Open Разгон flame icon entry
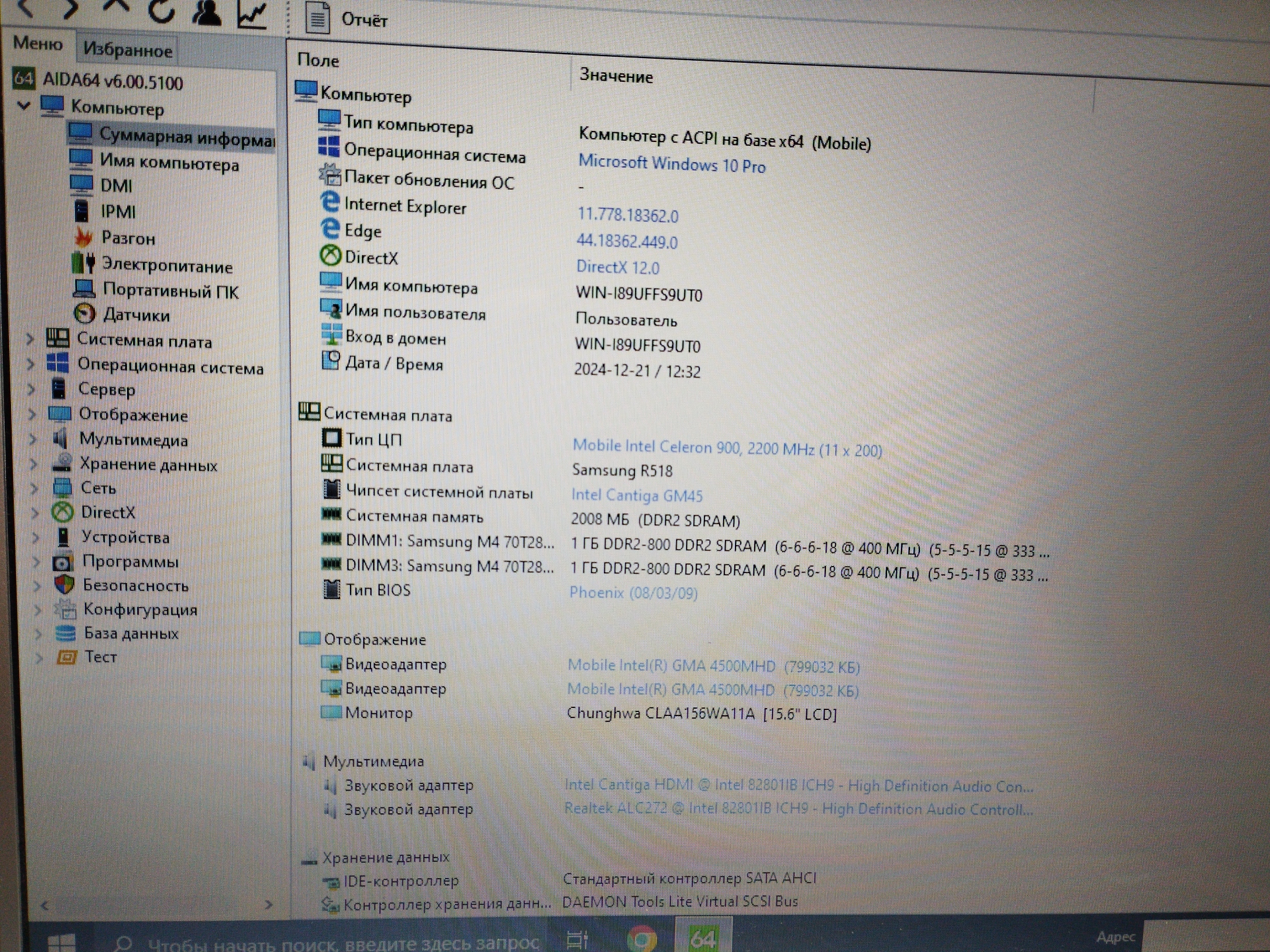The height and width of the screenshot is (952, 1270). click(83, 237)
